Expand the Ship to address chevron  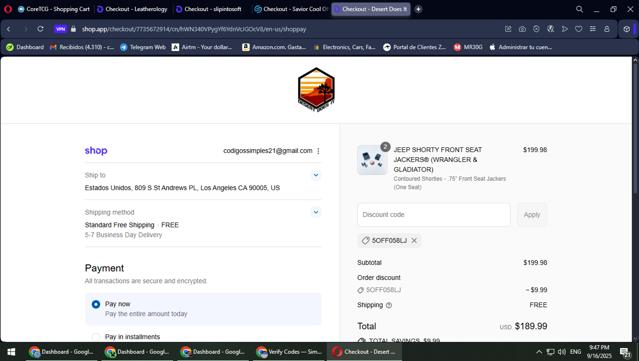pos(316,175)
